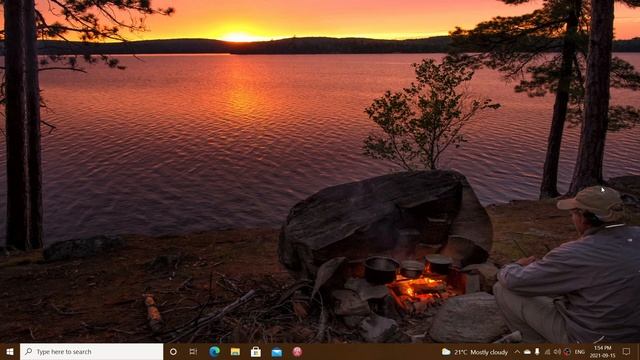The width and height of the screenshot is (640, 360).
Task: Open Task View on the taskbar
Action: click(x=193, y=351)
